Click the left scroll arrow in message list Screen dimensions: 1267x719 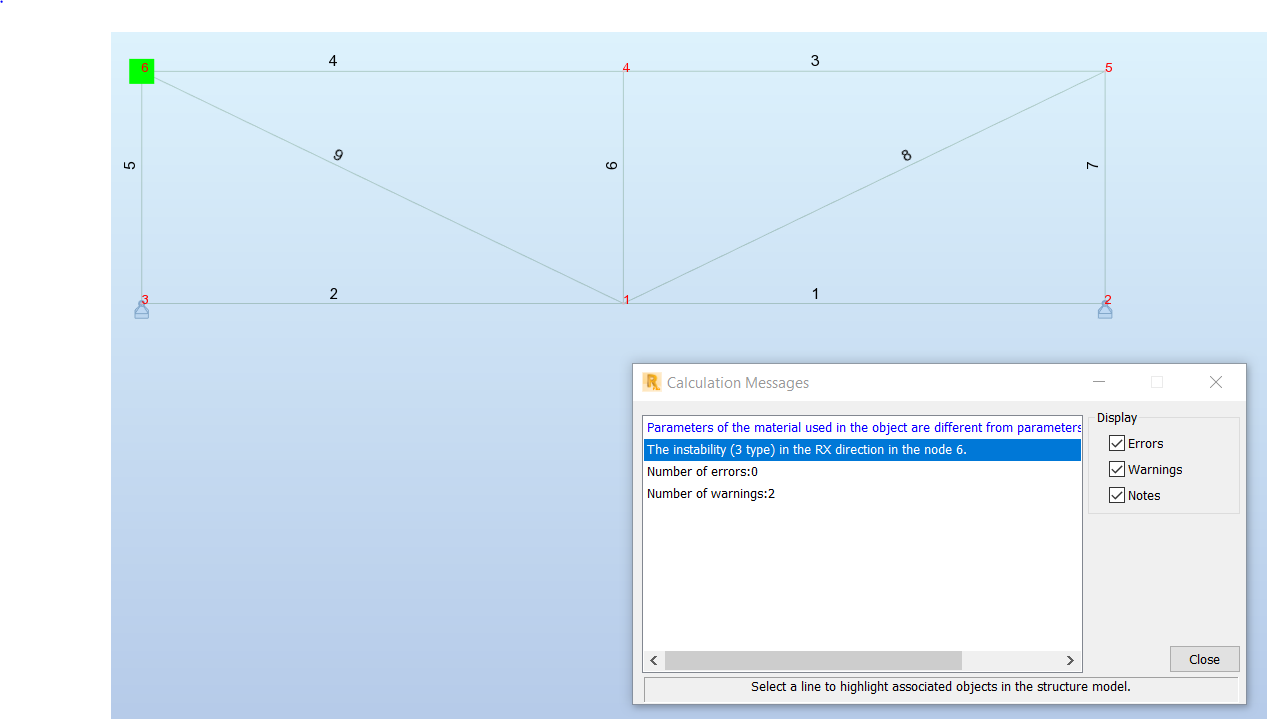coord(653,660)
